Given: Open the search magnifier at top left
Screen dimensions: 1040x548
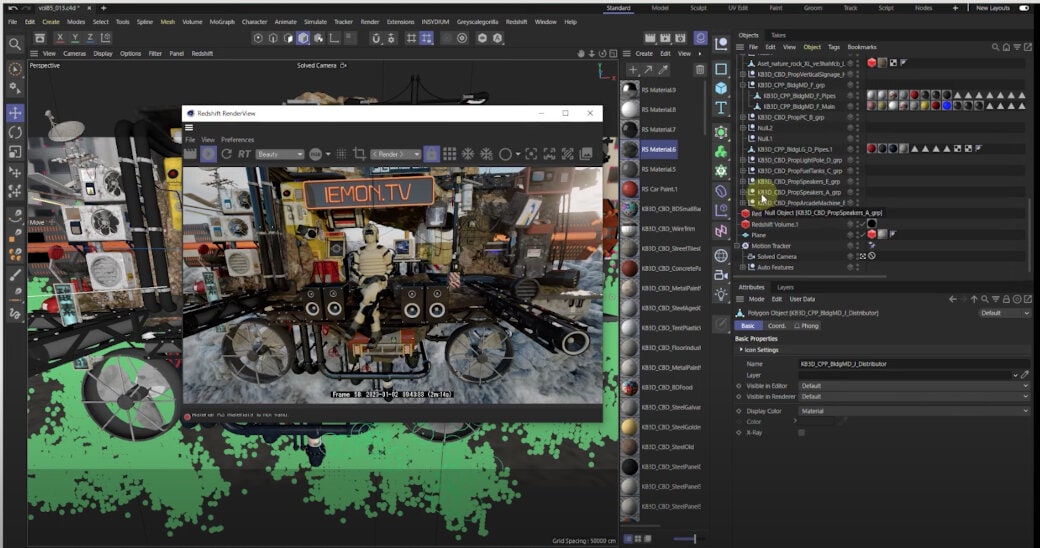Looking at the screenshot, I should (x=14, y=44).
